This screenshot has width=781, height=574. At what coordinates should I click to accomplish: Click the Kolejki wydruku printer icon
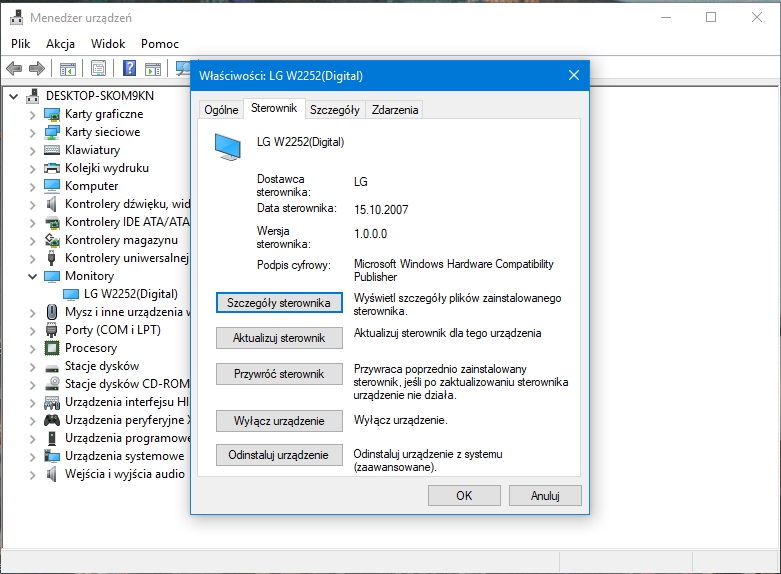52,168
